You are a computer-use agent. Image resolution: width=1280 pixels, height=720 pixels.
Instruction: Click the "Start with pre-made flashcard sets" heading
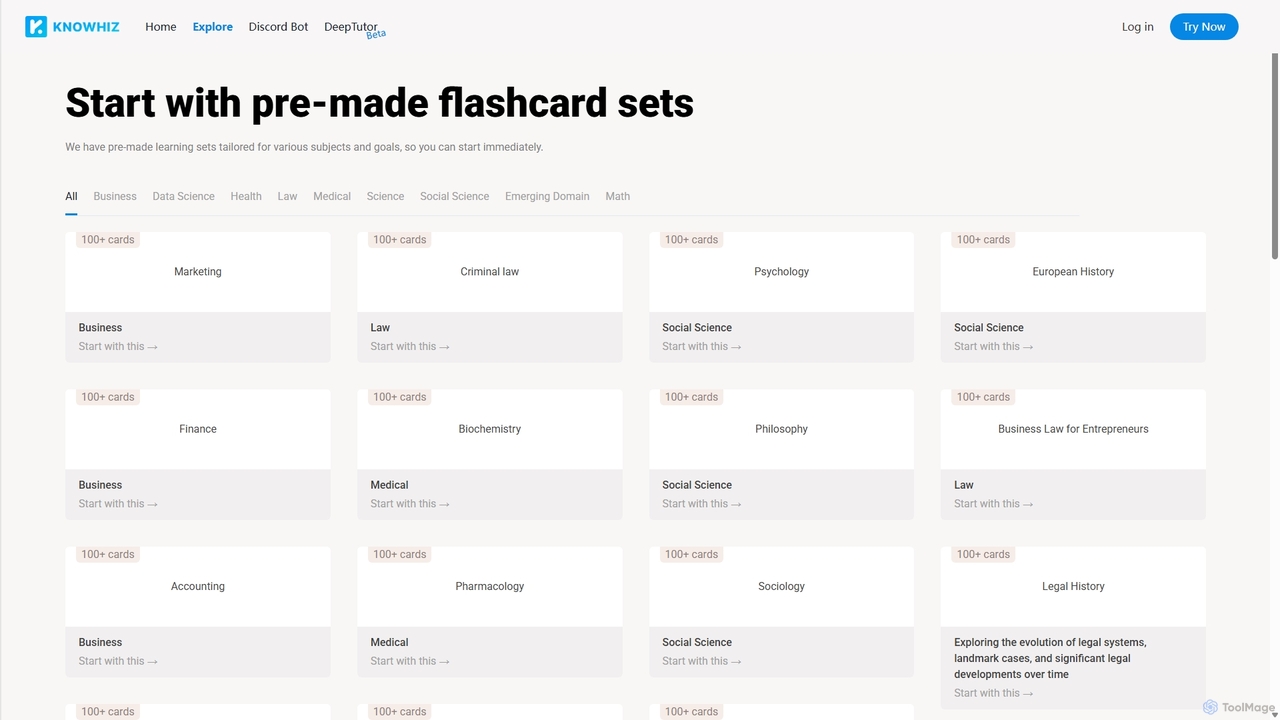pyautogui.click(x=380, y=103)
